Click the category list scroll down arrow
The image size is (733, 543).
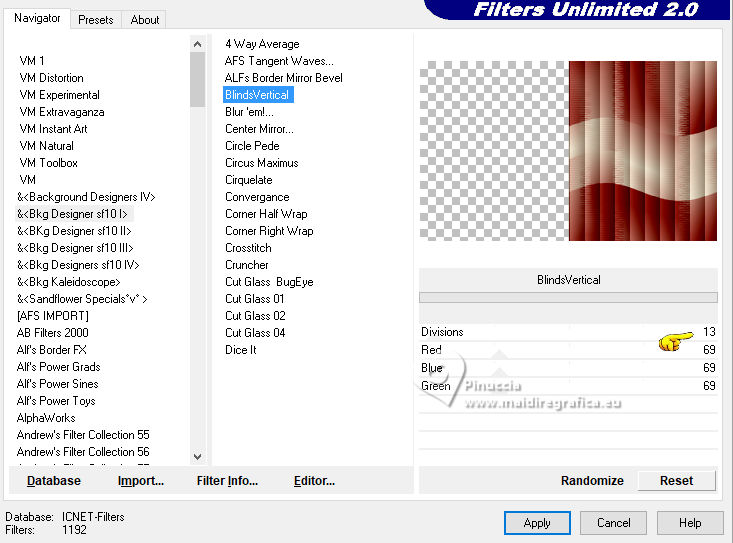click(198, 457)
